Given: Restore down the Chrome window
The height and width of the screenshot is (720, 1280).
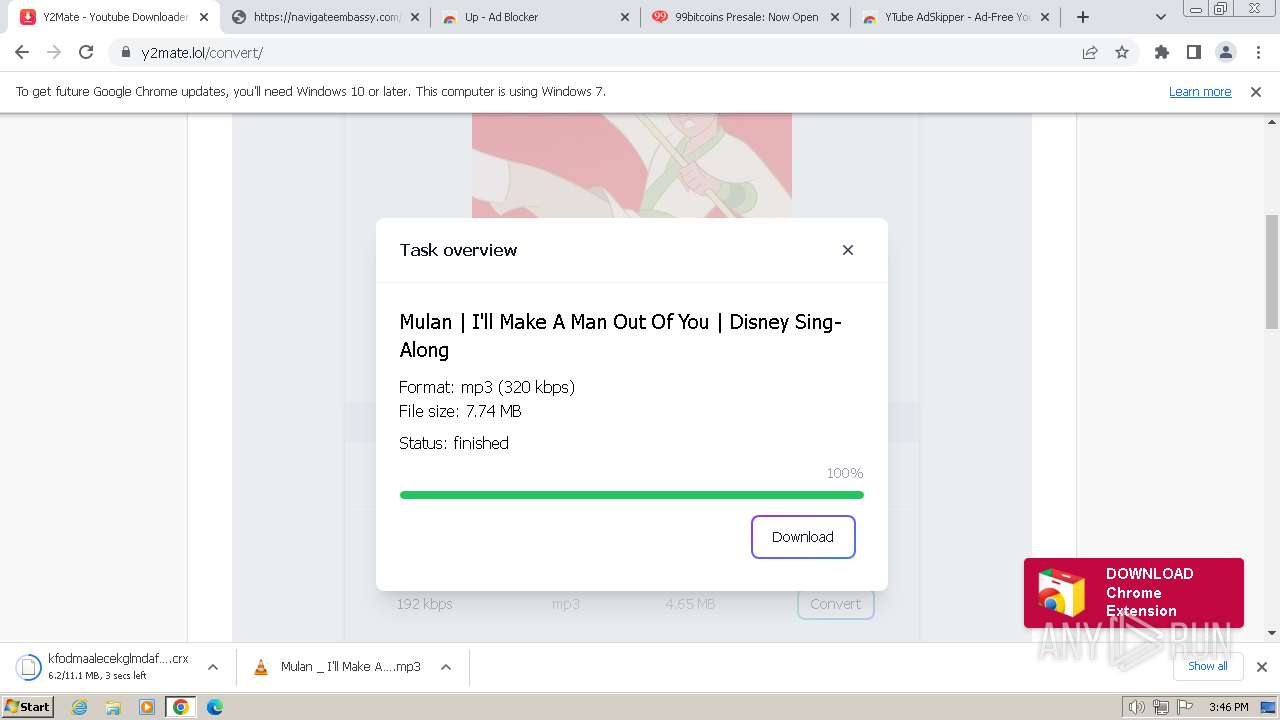Looking at the screenshot, I should (1221, 8).
